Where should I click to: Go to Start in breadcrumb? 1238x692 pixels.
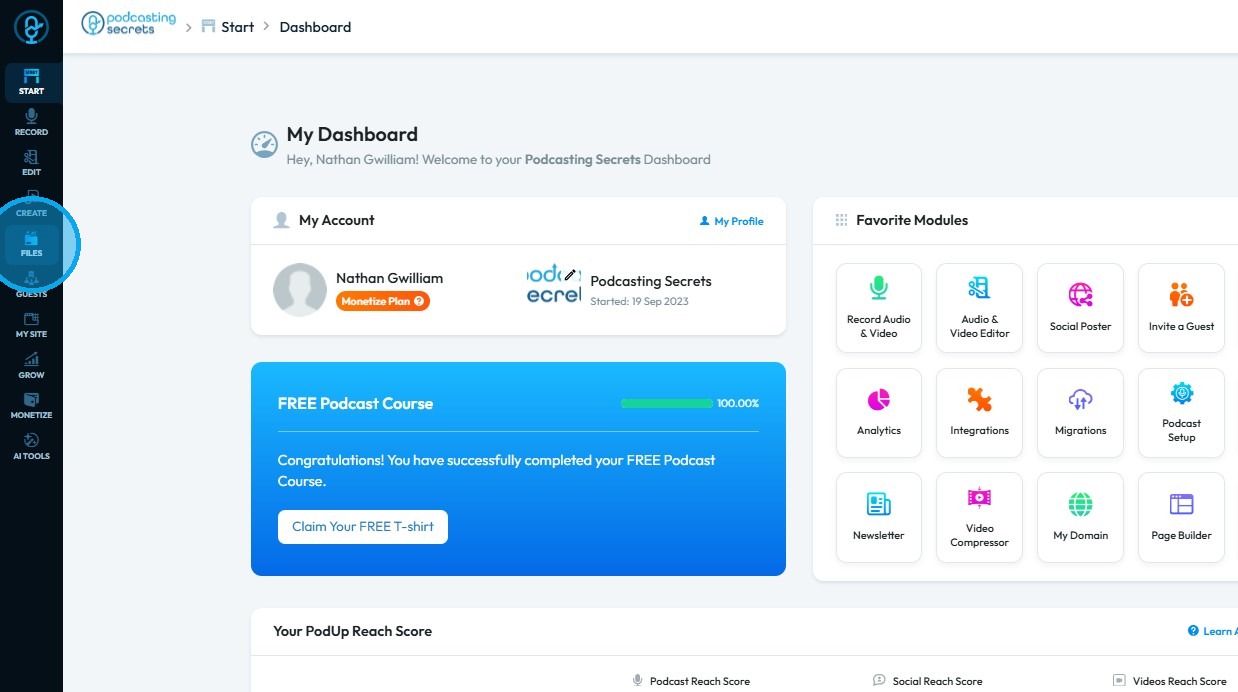coord(228,27)
